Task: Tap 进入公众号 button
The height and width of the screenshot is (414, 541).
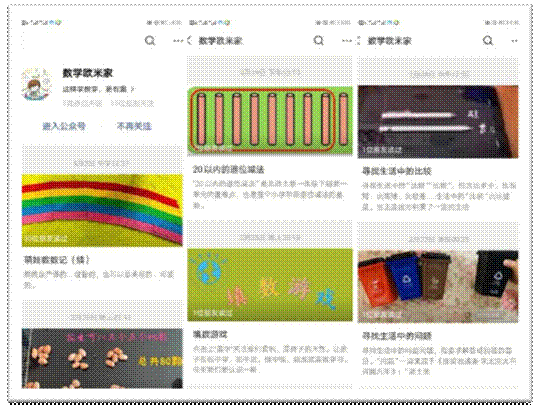Action: coord(64,126)
